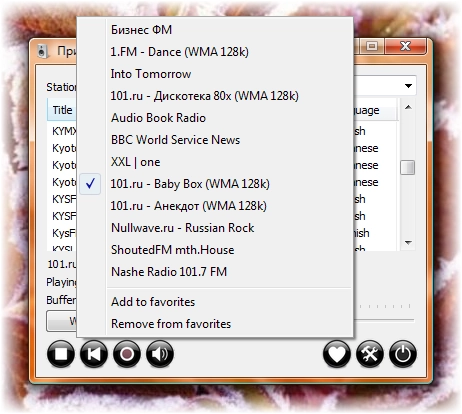The image size is (462, 414).
Task: Close the radio player window
Action: tap(405, 46)
